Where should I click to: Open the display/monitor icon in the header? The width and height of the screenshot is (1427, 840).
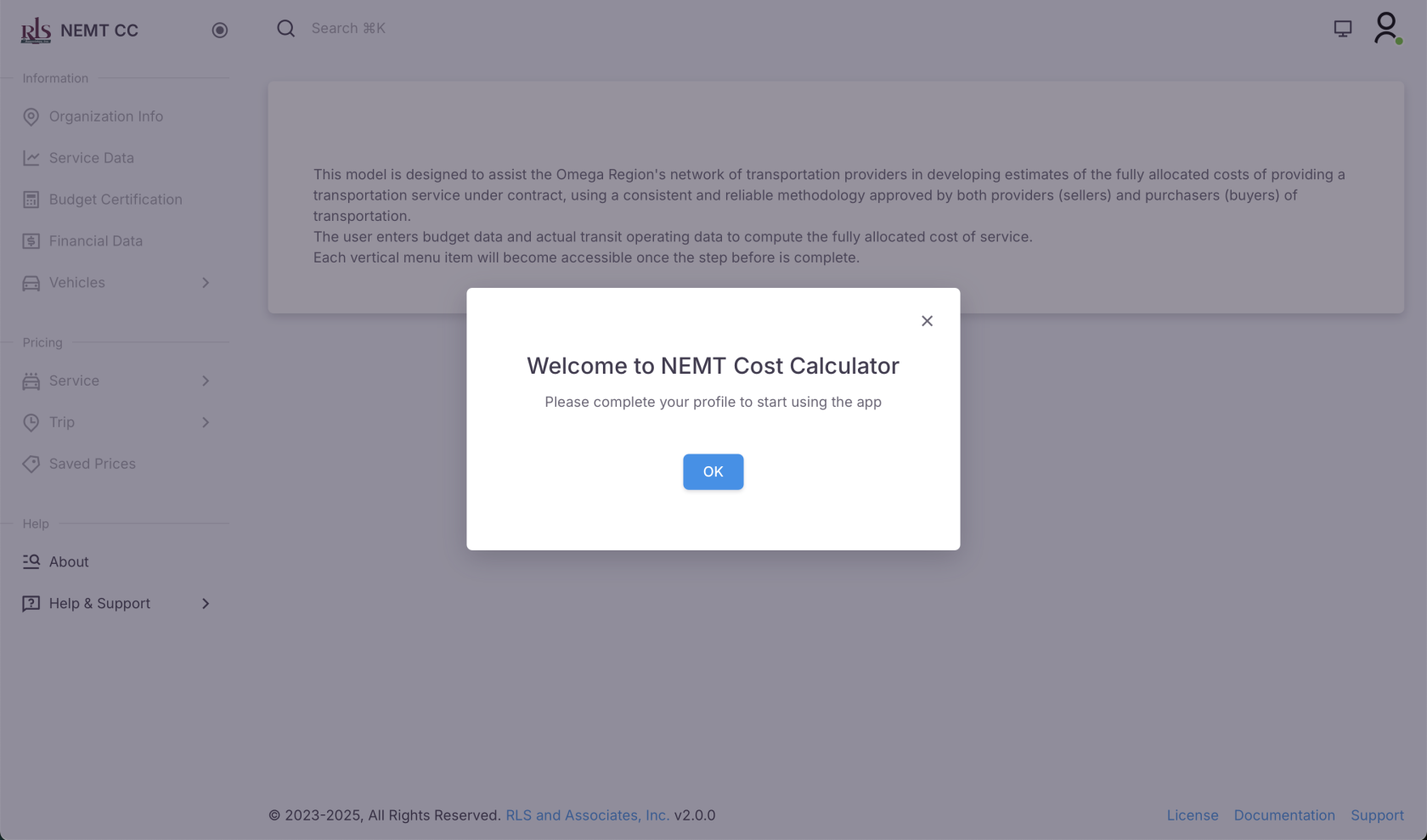(1343, 28)
